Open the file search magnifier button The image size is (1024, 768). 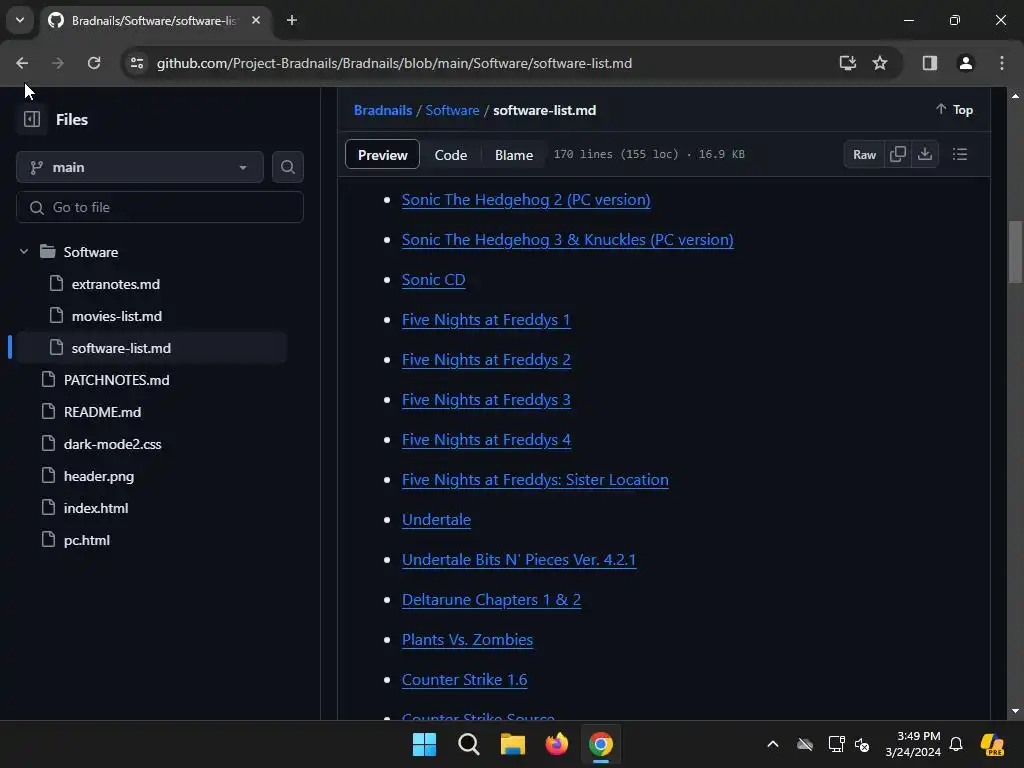tap(287, 167)
